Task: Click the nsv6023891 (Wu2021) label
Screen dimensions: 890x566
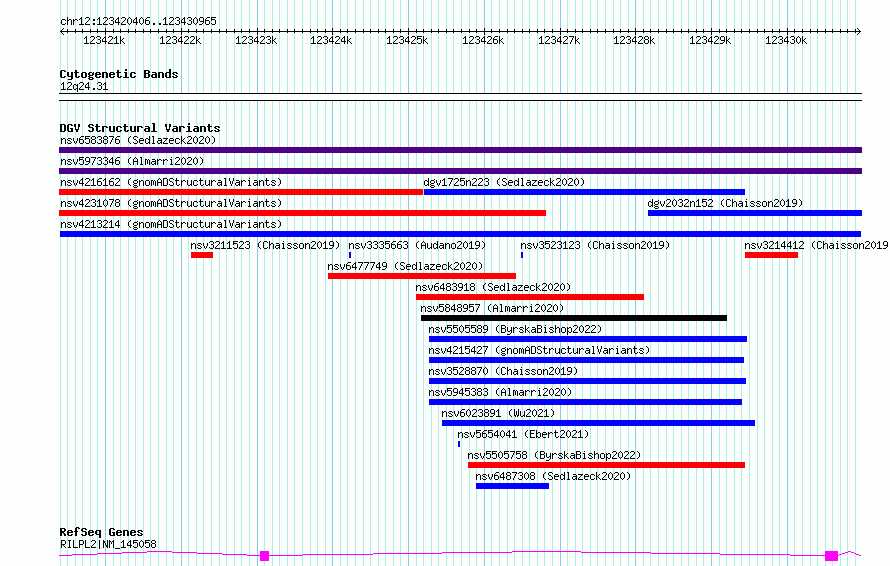Action: pos(498,413)
